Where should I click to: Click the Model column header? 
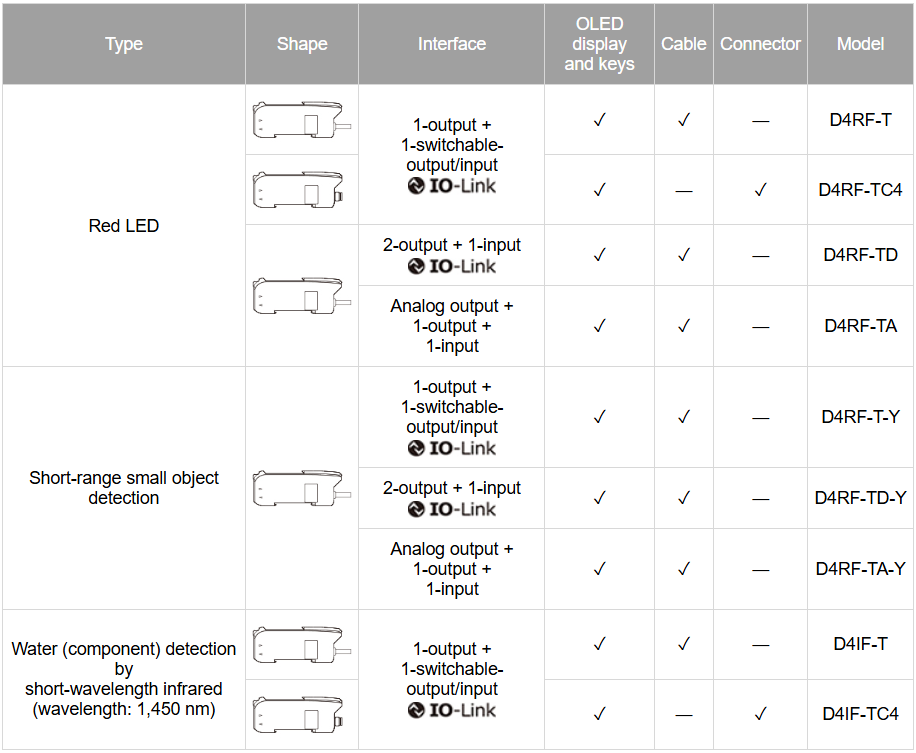(860, 44)
